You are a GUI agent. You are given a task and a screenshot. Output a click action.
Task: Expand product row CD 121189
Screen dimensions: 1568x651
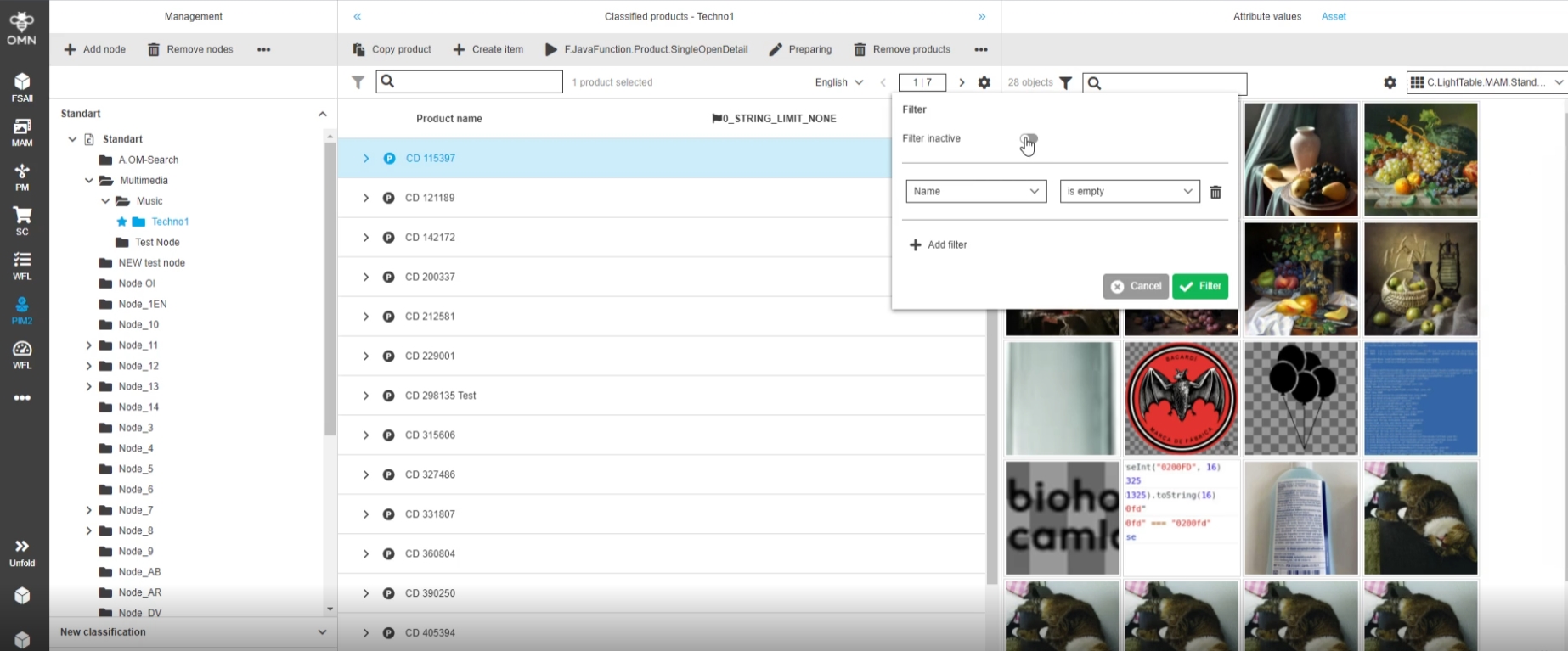pyautogui.click(x=366, y=198)
